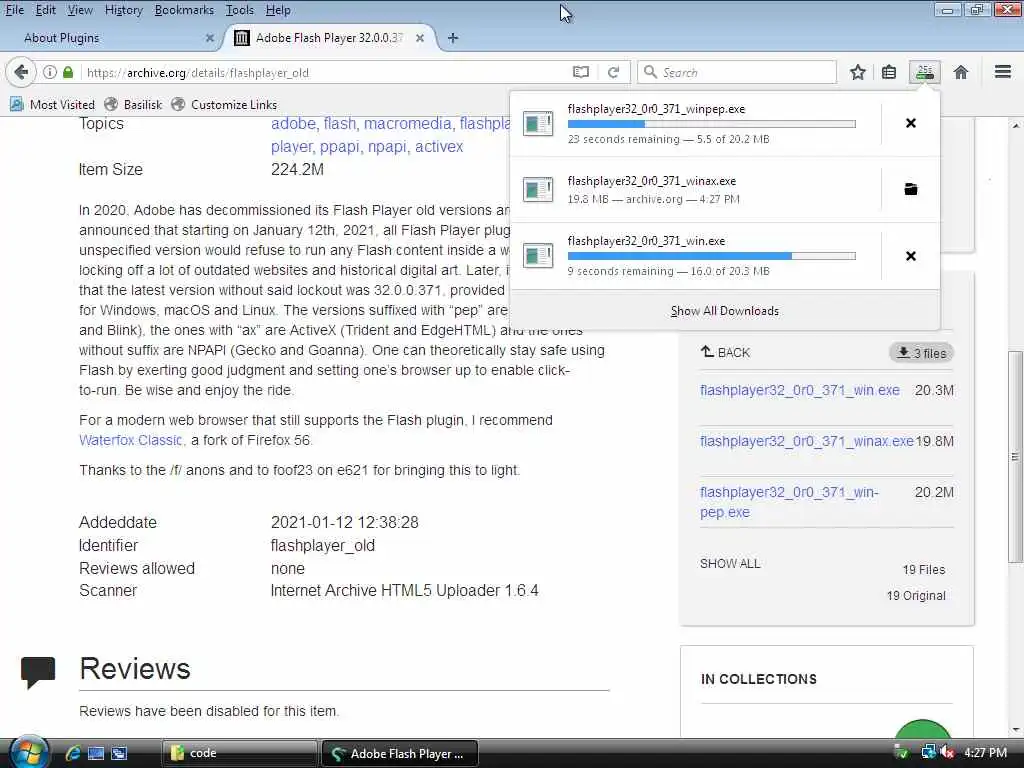
Task: Launch Internet Explorer from quick launch
Action: [72, 754]
